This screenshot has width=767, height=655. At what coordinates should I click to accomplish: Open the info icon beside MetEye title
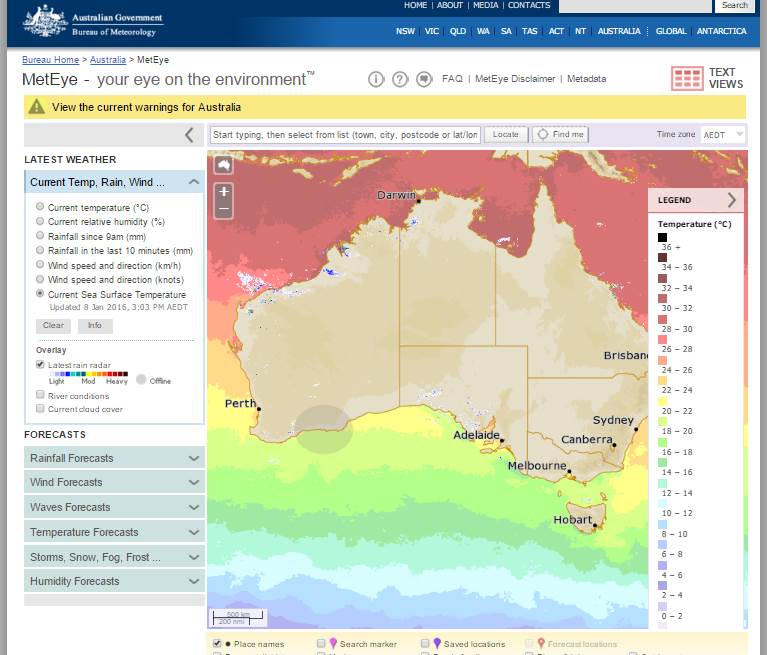point(376,79)
